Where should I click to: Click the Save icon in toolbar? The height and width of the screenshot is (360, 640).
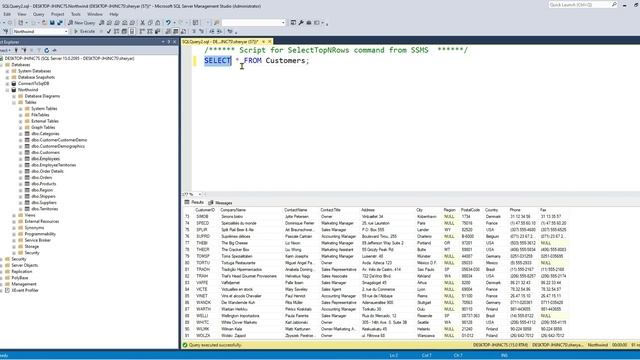tap(51, 23)
